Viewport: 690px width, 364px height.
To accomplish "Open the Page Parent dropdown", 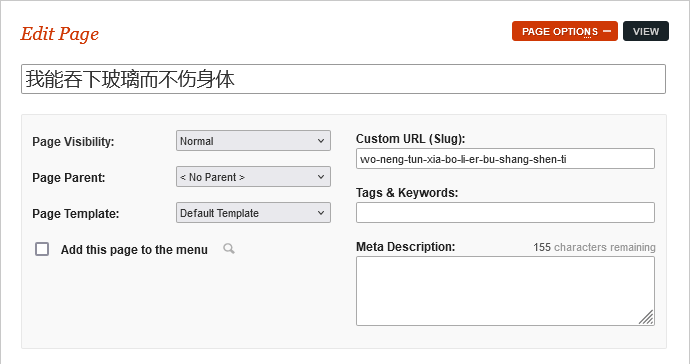I will coord(253,177).
